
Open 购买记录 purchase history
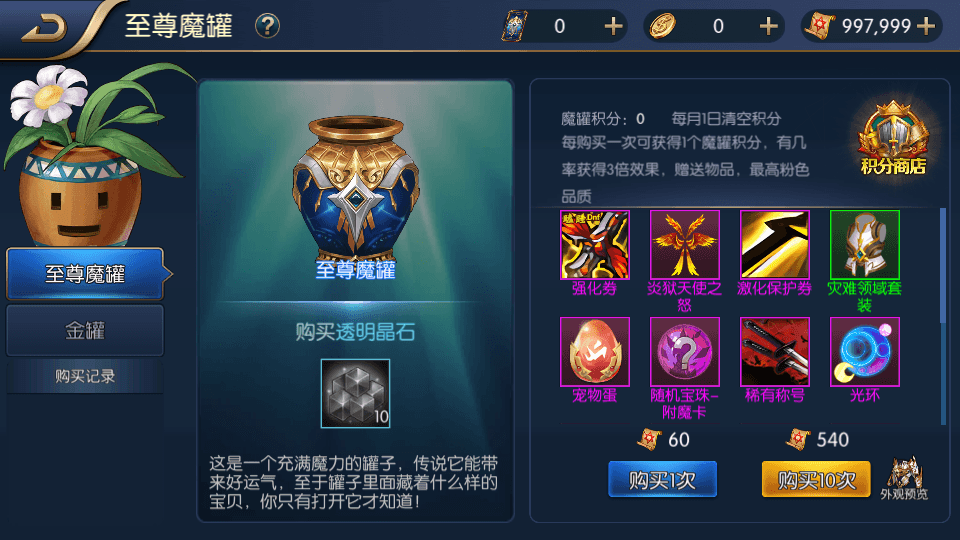pos(85,376)
